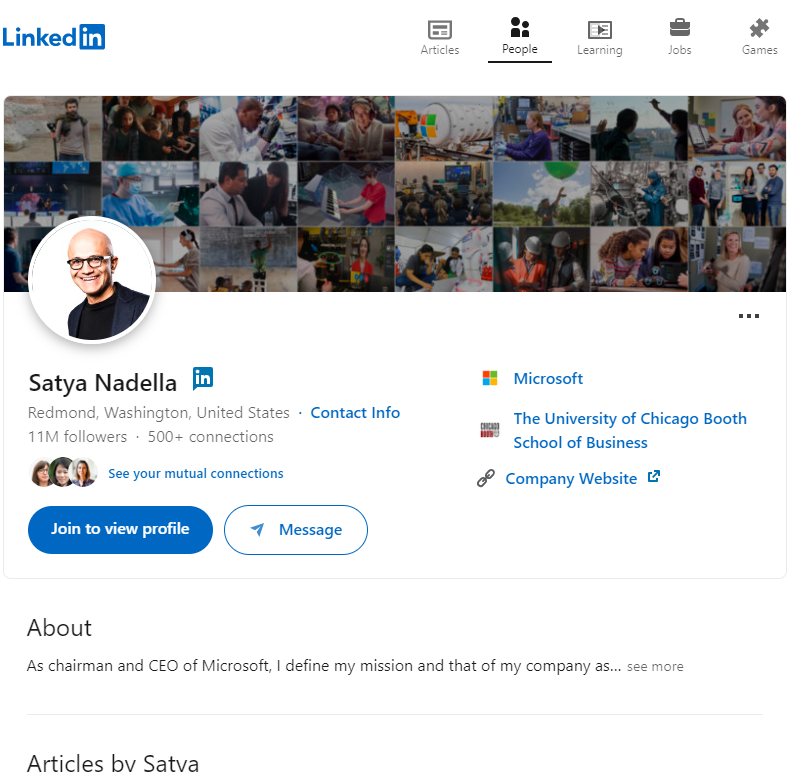The height and width of the screenshot is (772, 789).
Task: Switch to the Jobs tab label
Action: pos(680,50)
